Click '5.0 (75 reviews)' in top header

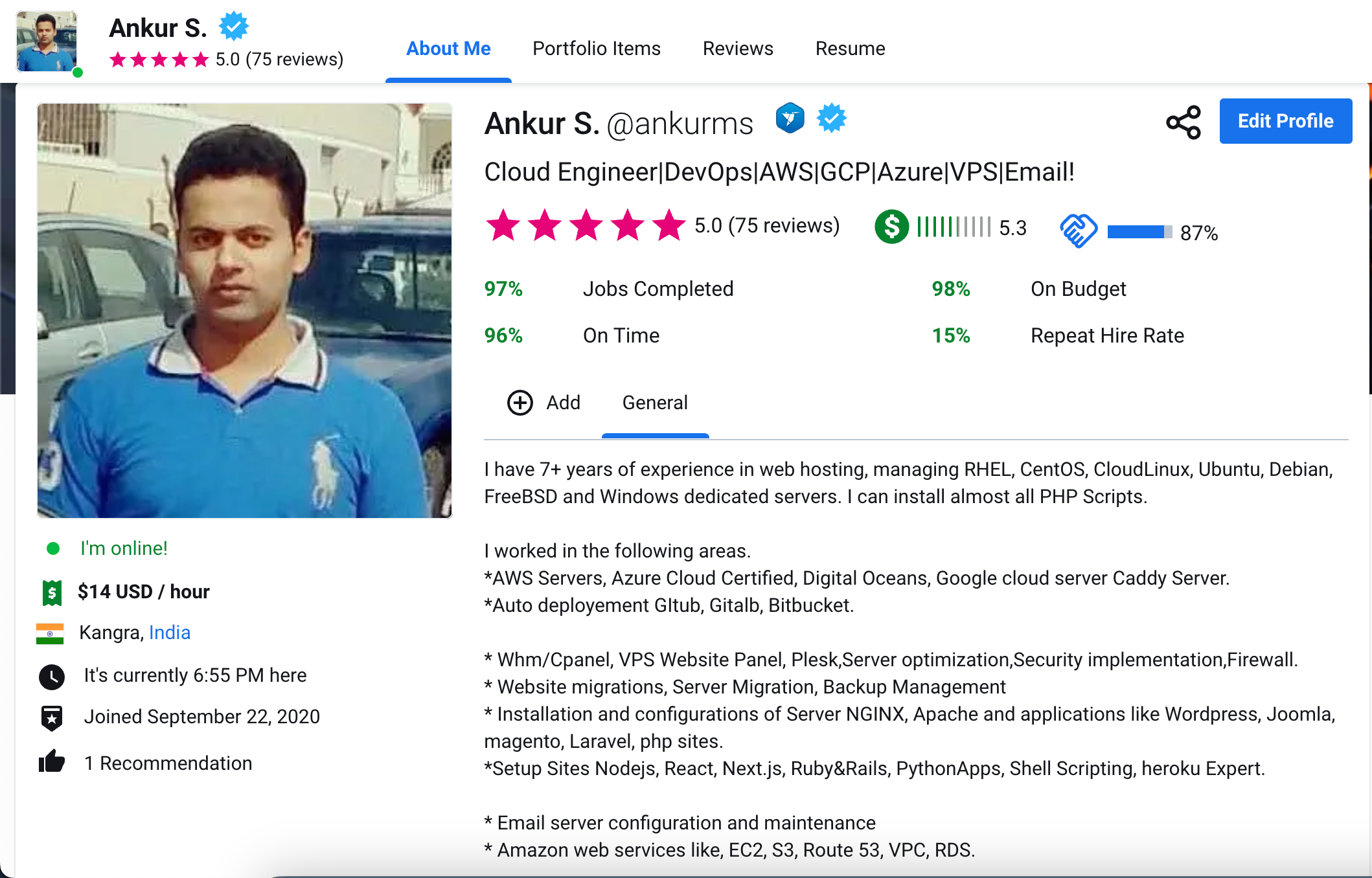279,60
